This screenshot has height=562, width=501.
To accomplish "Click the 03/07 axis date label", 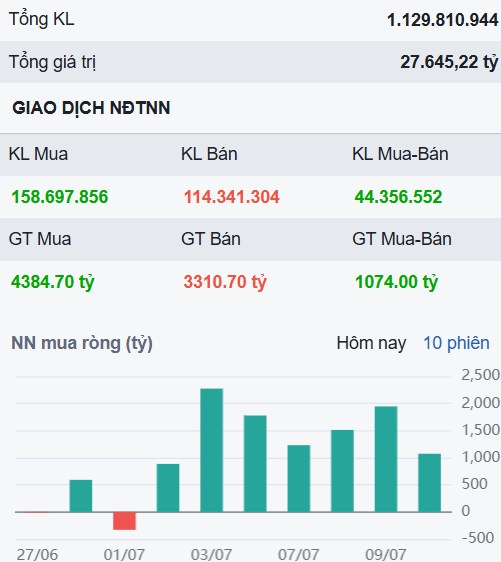I will click(211, 554).
